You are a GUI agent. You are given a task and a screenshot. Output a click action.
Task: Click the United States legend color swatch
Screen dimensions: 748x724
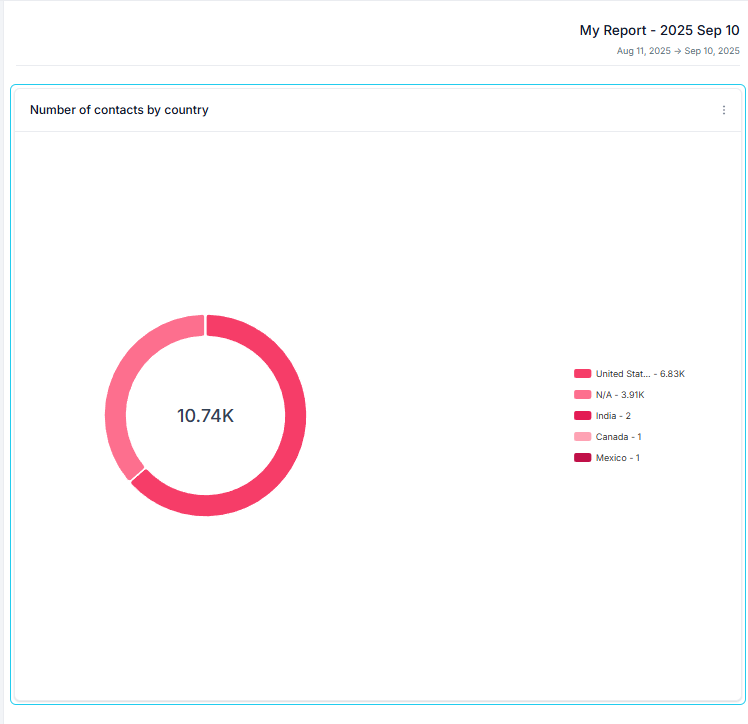[582, 373]
